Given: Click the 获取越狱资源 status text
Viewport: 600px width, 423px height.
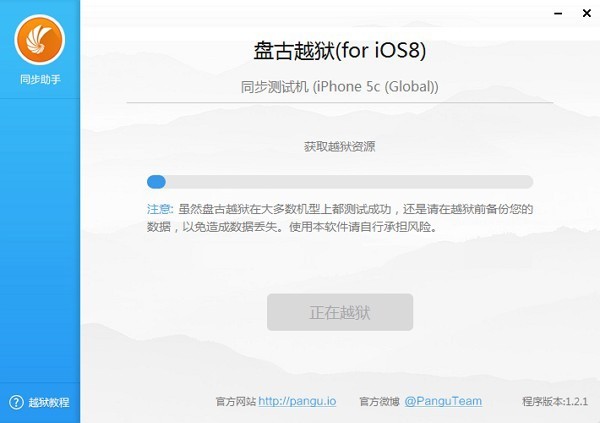Looking at the screenshot, I should [x=340, y=147].
